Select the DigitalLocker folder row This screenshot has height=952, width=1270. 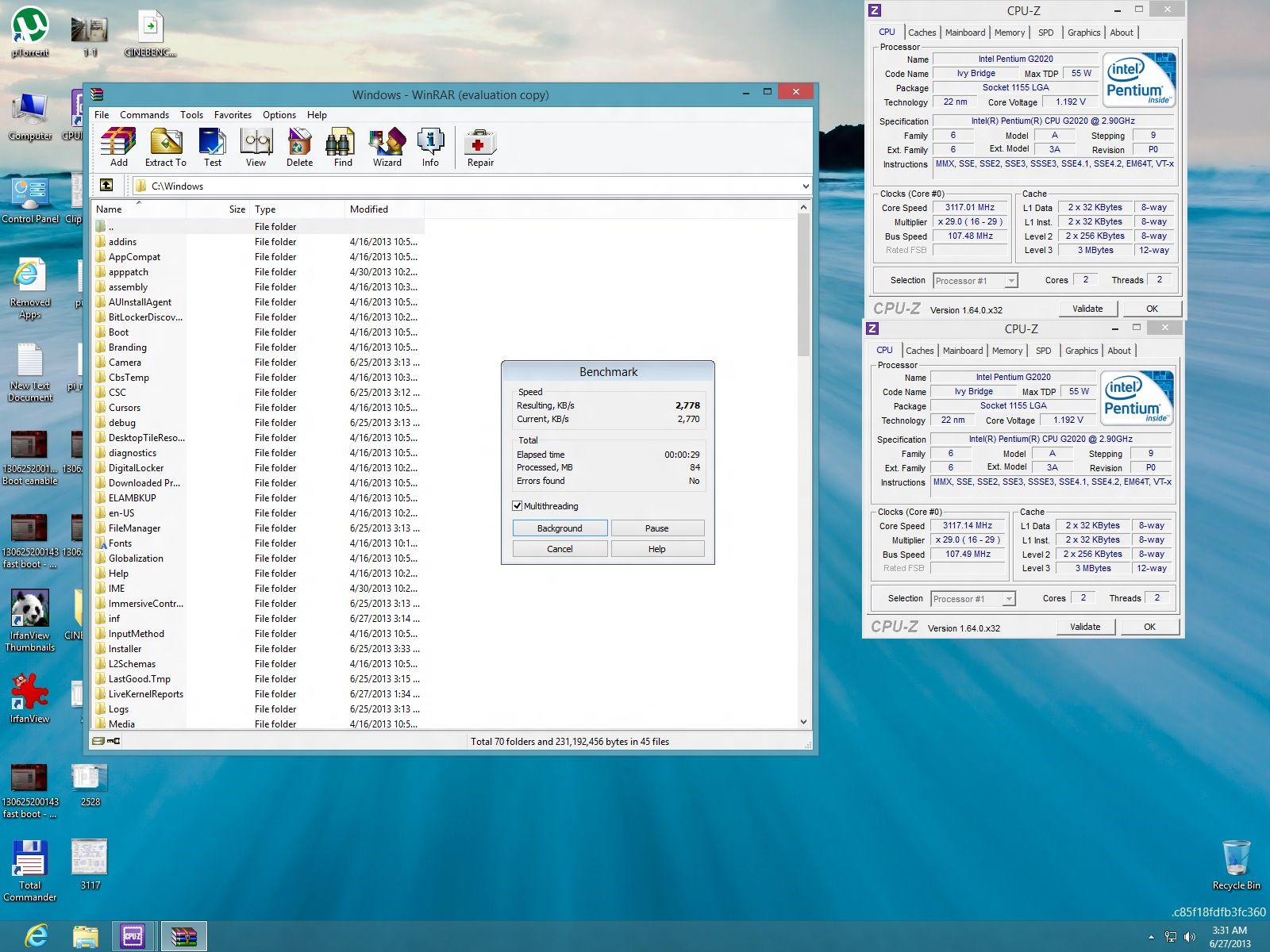point(258,467)
